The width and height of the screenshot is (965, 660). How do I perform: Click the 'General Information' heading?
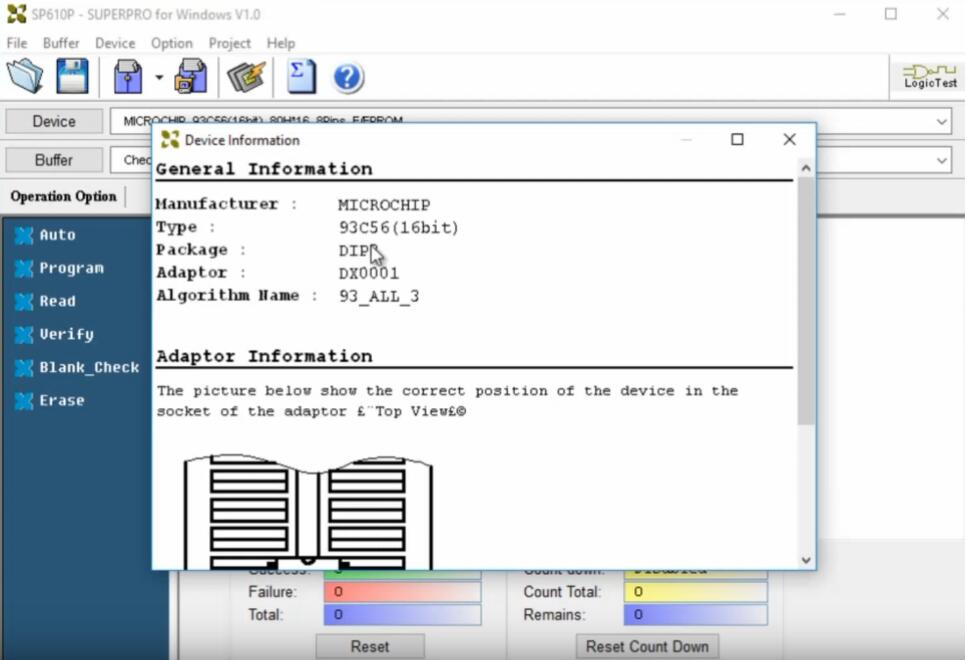pyautogui.click(x=264, y=169)
